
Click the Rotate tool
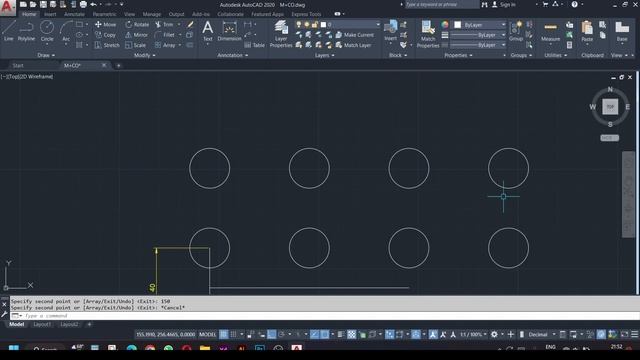pyautogui.click(x=137, y=24)
